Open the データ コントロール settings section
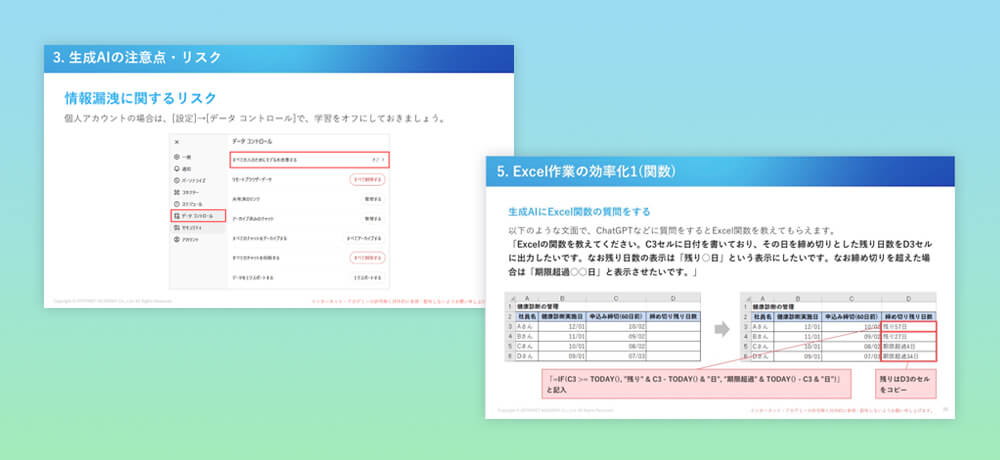Image resolution: width=1000 pixels, height=460 pixels. [x=198, y=216]
